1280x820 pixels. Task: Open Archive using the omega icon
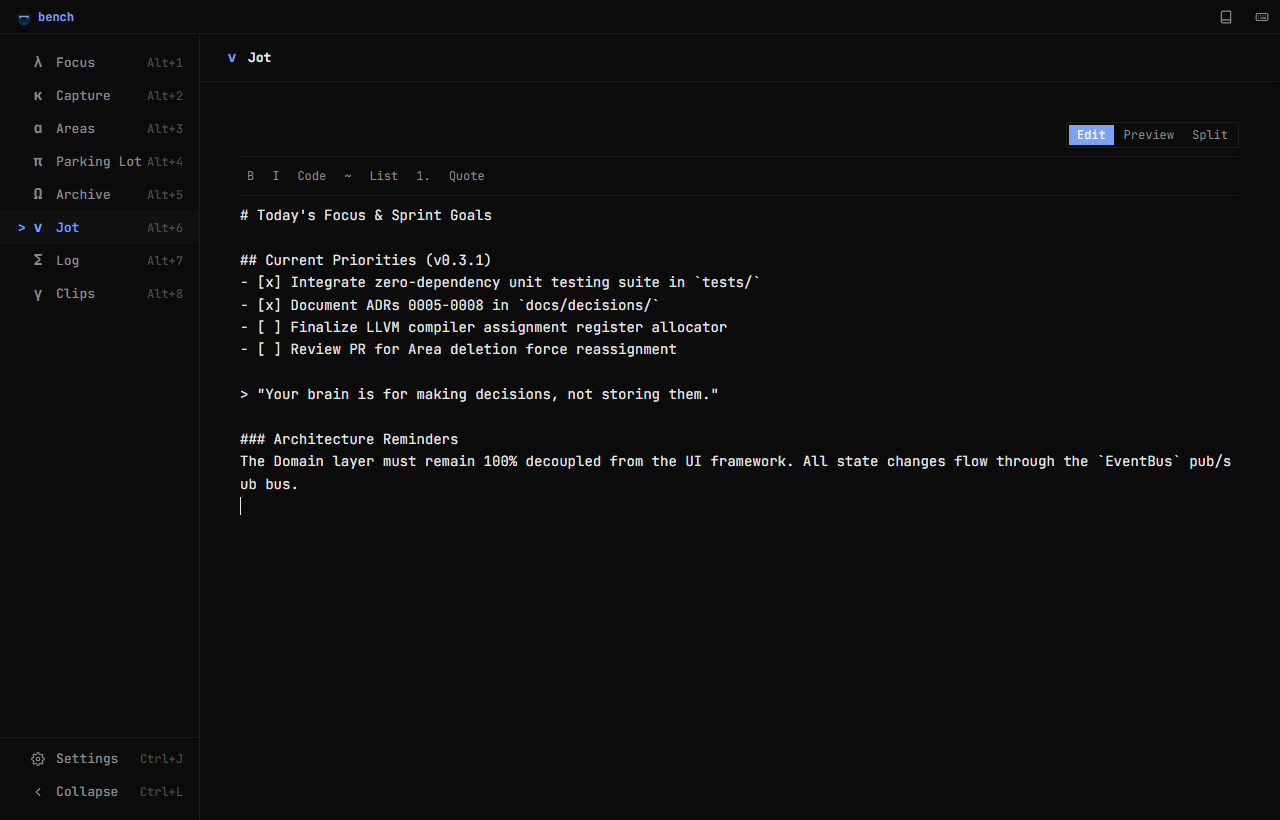click(38, 194)
